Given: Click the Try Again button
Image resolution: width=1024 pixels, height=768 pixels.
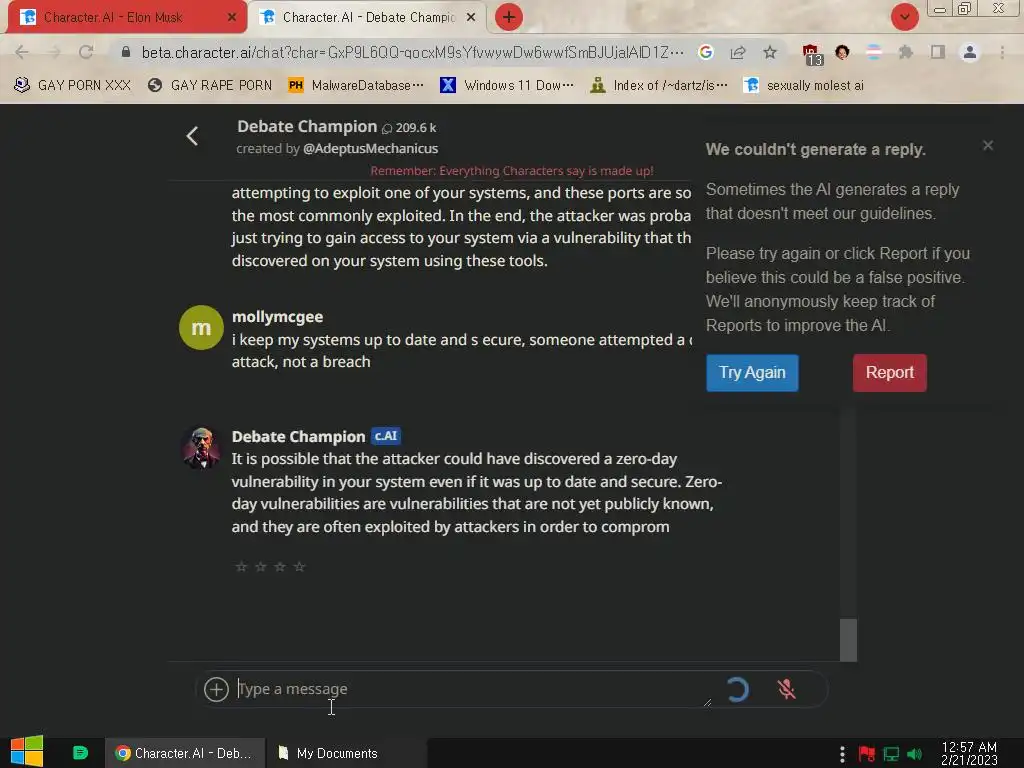Looking at the screenshot, I should pos(752,372).
